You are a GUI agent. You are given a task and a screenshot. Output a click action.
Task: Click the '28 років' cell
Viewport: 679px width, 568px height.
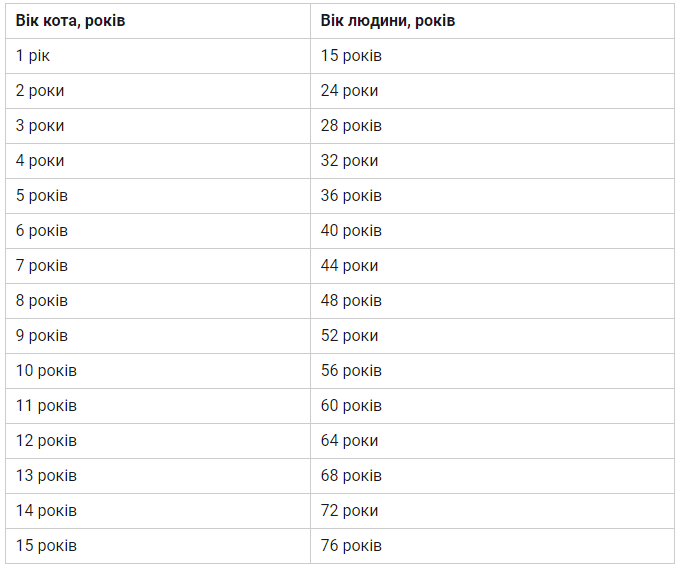(351, 126)
